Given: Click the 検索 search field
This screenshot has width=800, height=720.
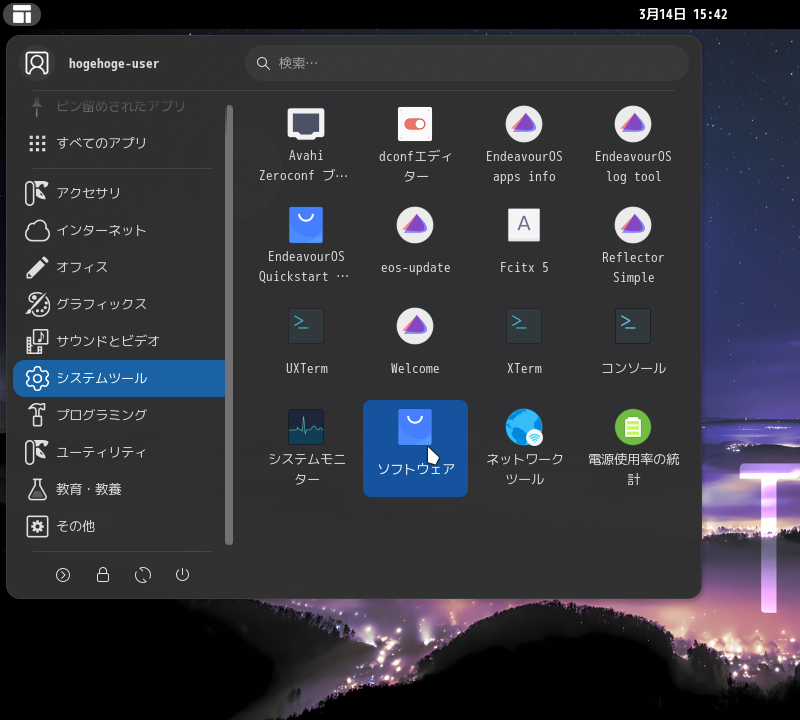Looking at the screenshot, I should pos(466,63).
